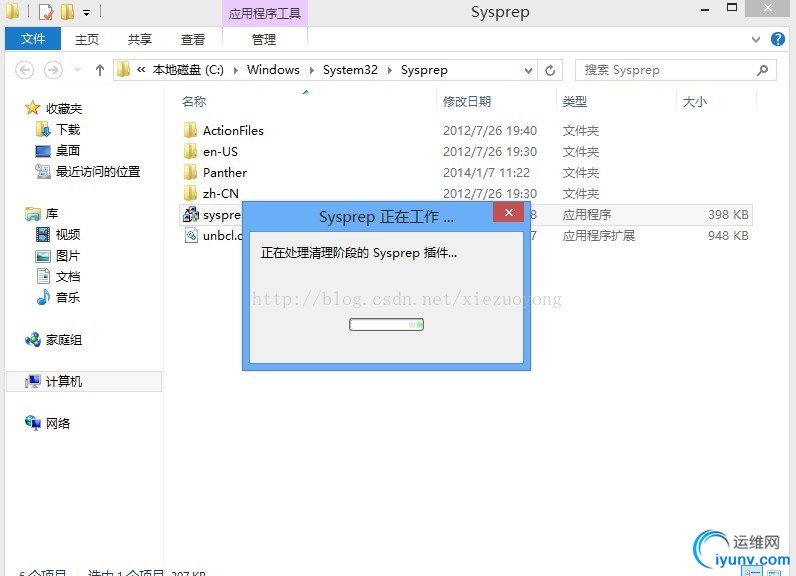The width and height of the screenshot is (796, 576).
Task: Click the refresh button in address bar
Action: point(550,70)
